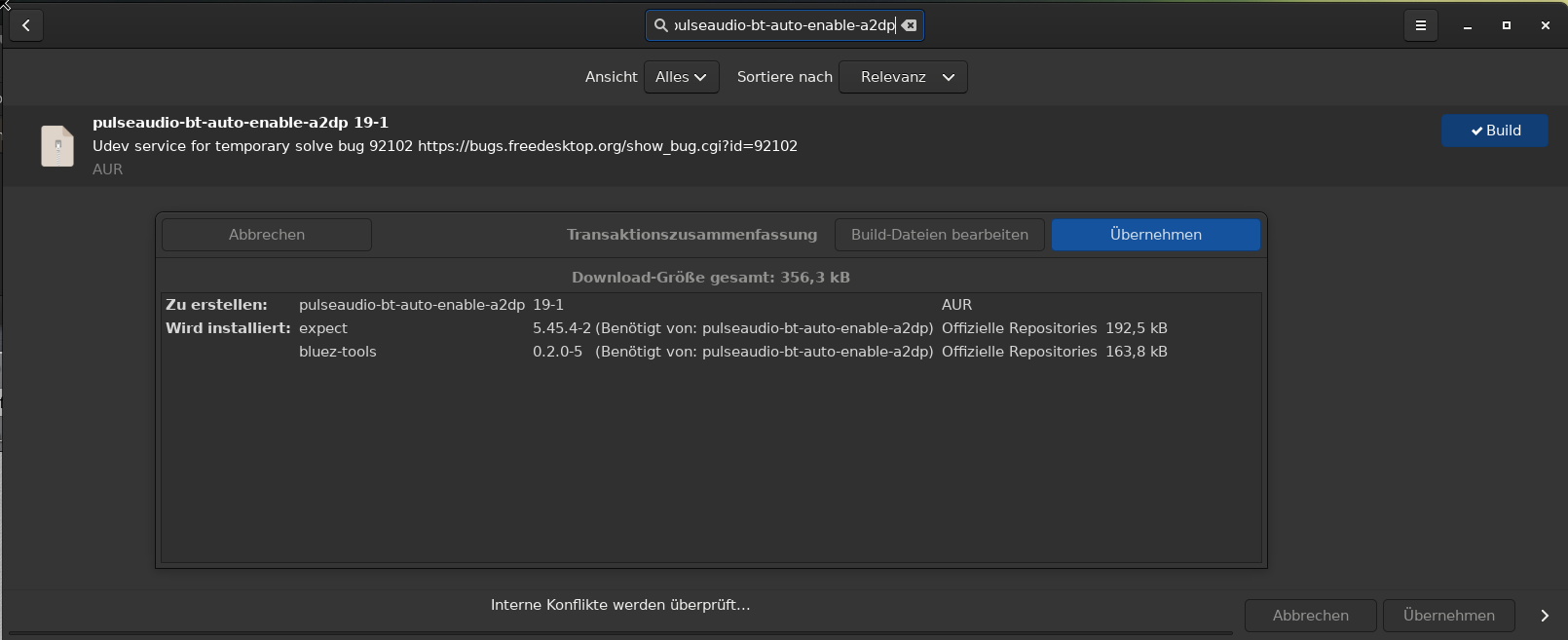Viewport: 1568px width, 640px height.
Task: Click the 192,5 kB size value
Action: coord(1137,328)
